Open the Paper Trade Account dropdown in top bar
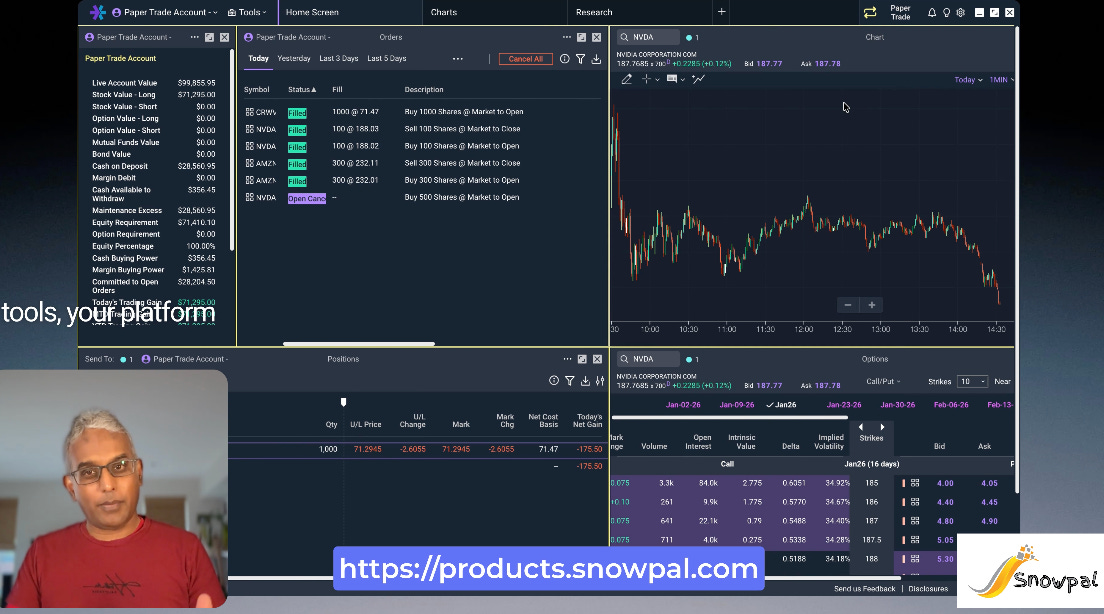 [165, 12]
